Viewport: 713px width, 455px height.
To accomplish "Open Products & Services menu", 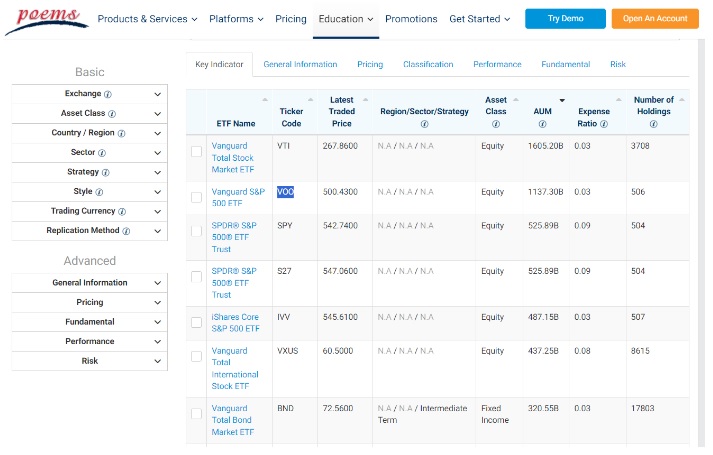I will point(147,19).
